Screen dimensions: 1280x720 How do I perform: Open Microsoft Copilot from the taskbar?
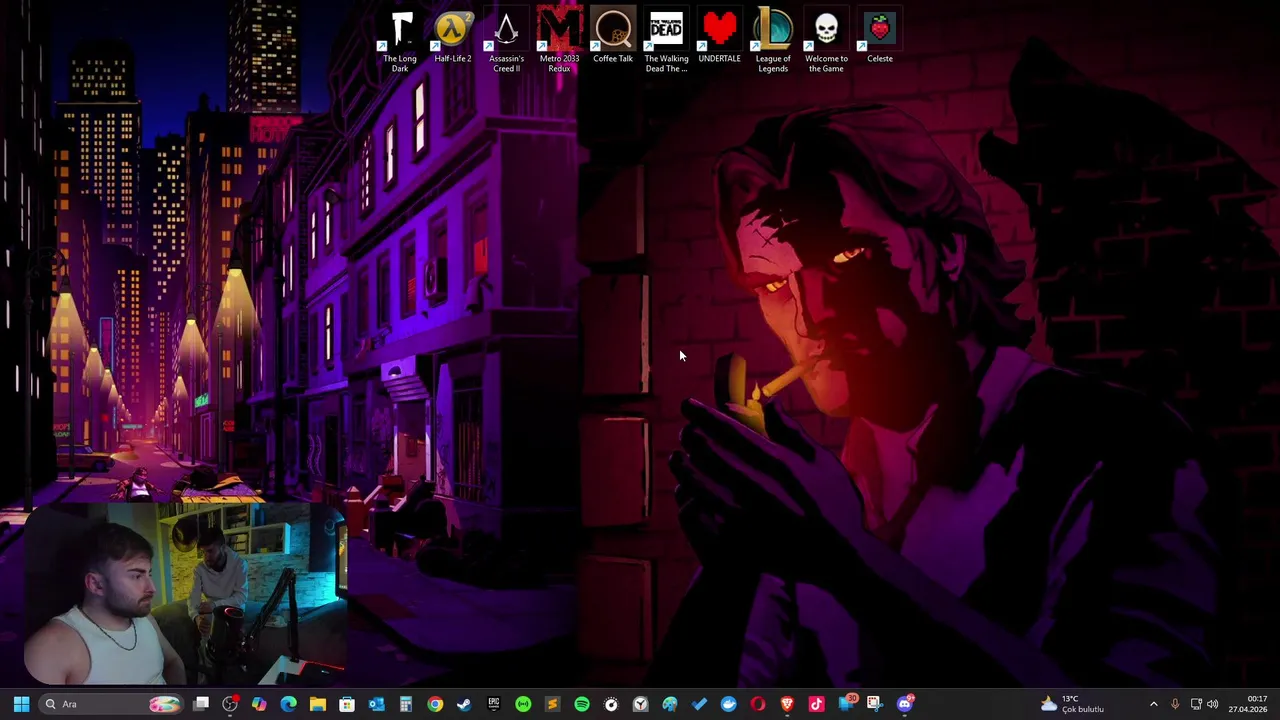tap(259, 704)
